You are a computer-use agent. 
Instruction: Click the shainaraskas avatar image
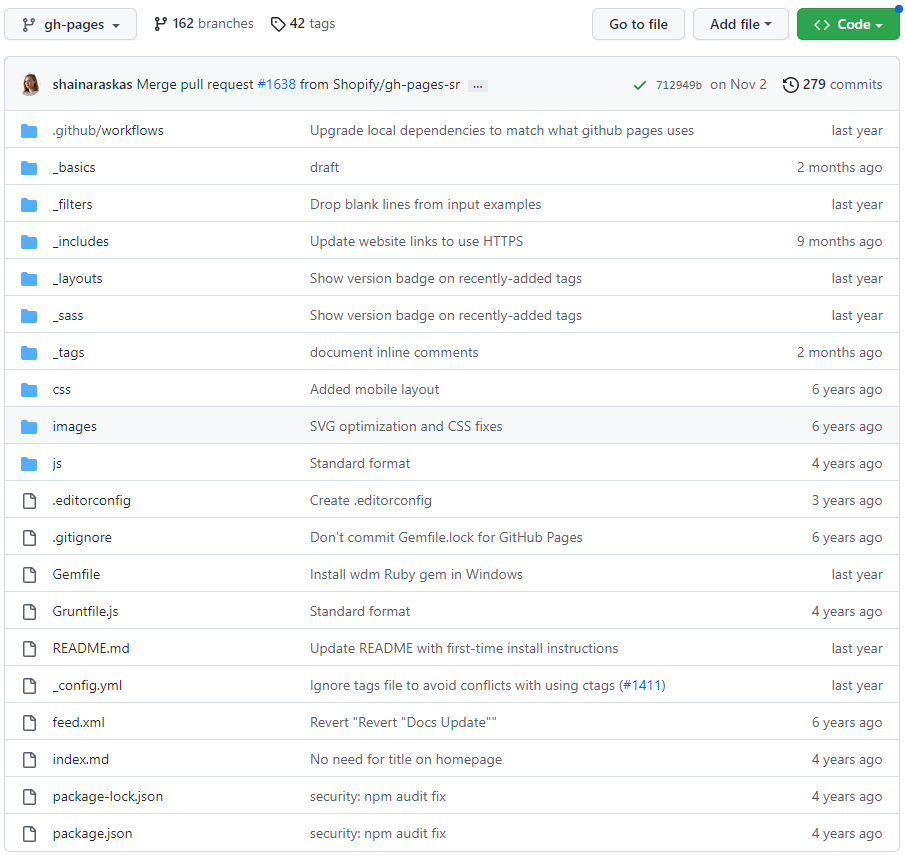coord(30,85)
